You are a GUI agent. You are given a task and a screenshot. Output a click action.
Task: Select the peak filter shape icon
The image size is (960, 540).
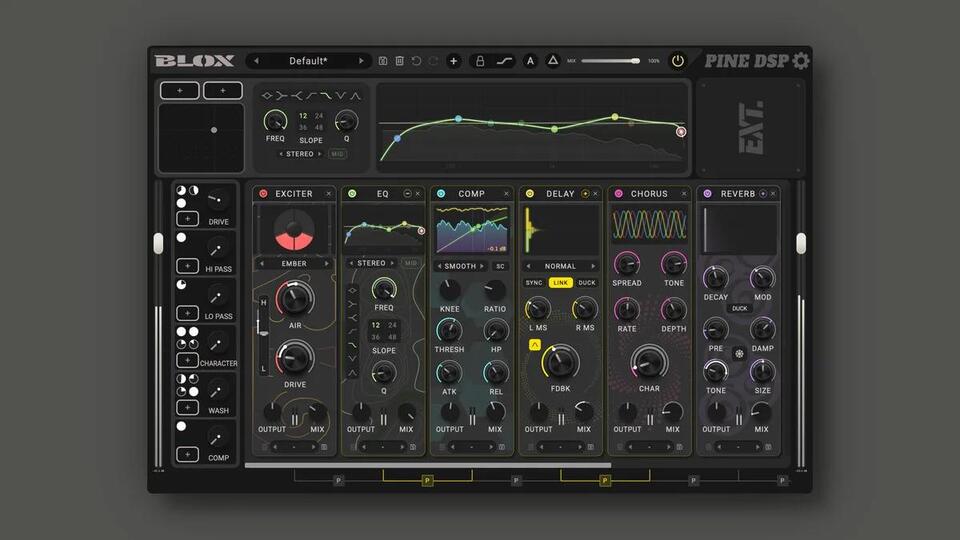(355, 96)
